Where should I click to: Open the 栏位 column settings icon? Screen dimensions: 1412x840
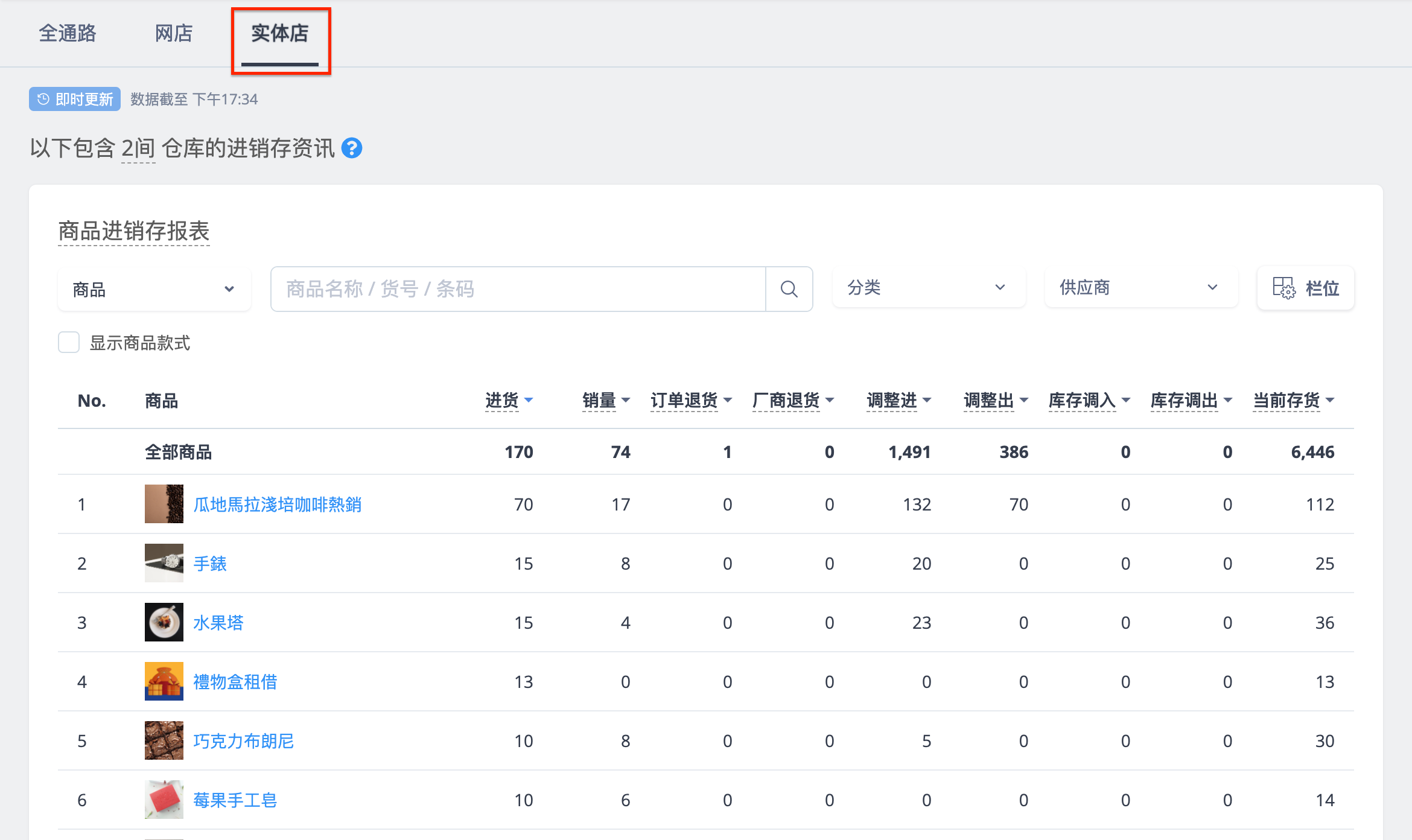[x=1283, y=288]
